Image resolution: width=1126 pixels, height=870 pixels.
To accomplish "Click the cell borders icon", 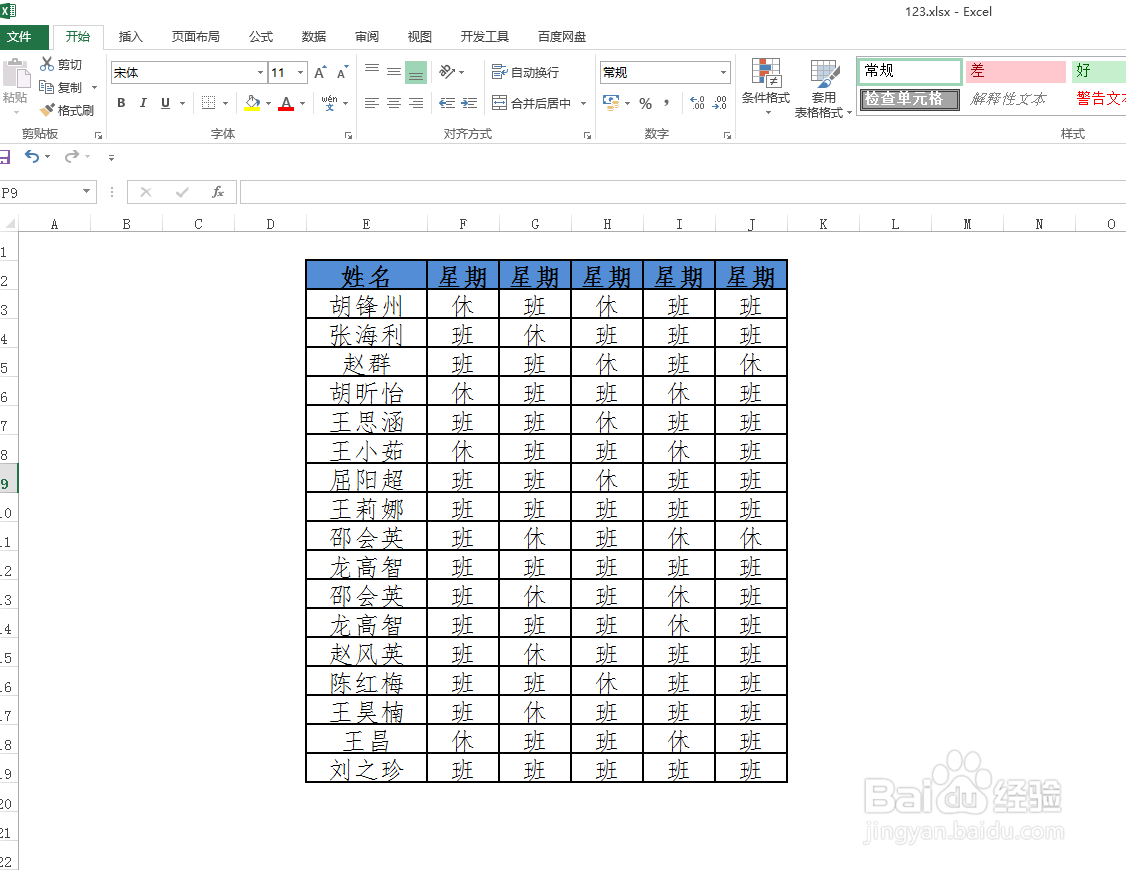I will point(208,103).
